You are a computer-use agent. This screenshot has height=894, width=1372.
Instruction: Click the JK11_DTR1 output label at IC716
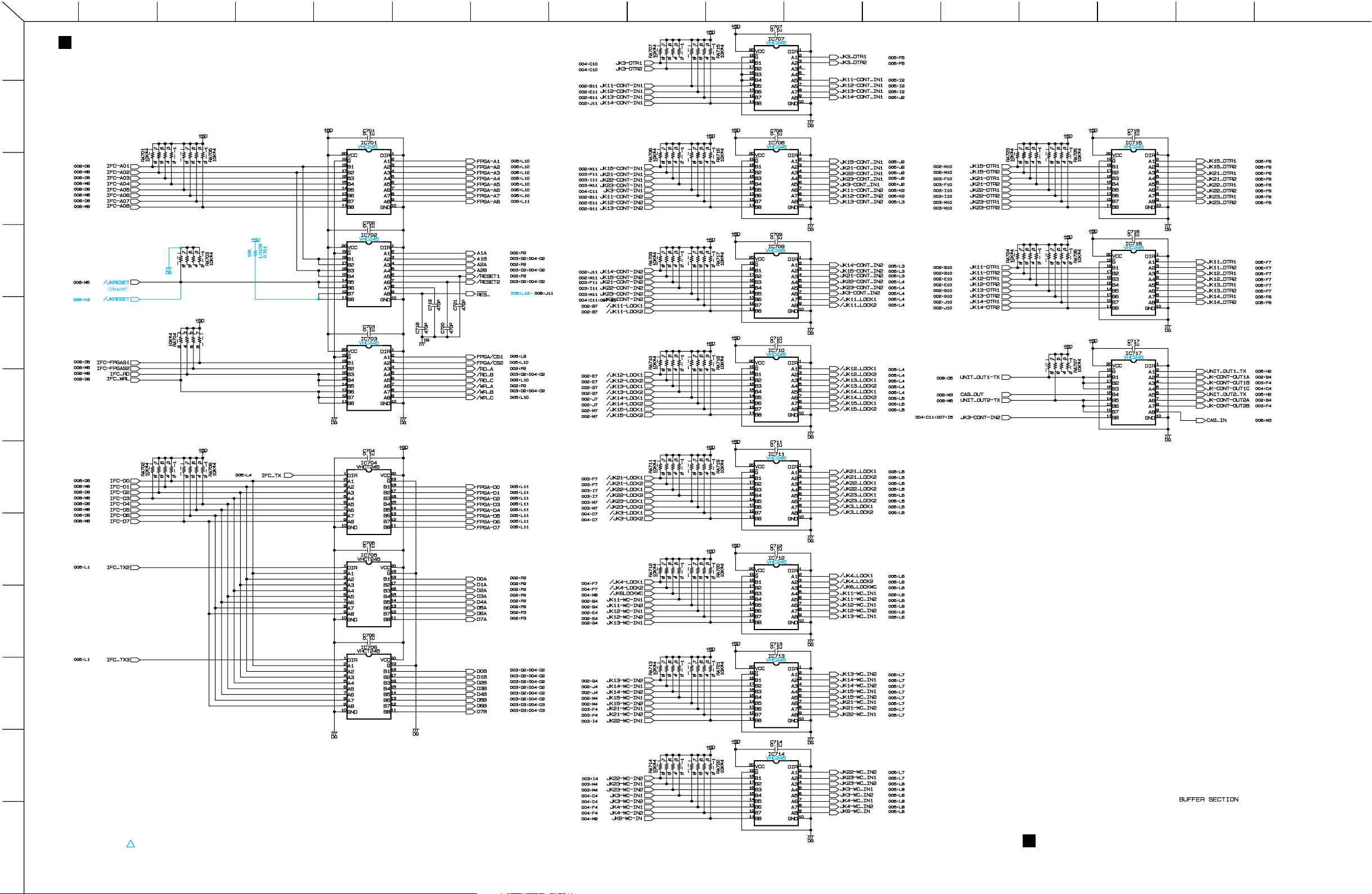(1222, 262)
